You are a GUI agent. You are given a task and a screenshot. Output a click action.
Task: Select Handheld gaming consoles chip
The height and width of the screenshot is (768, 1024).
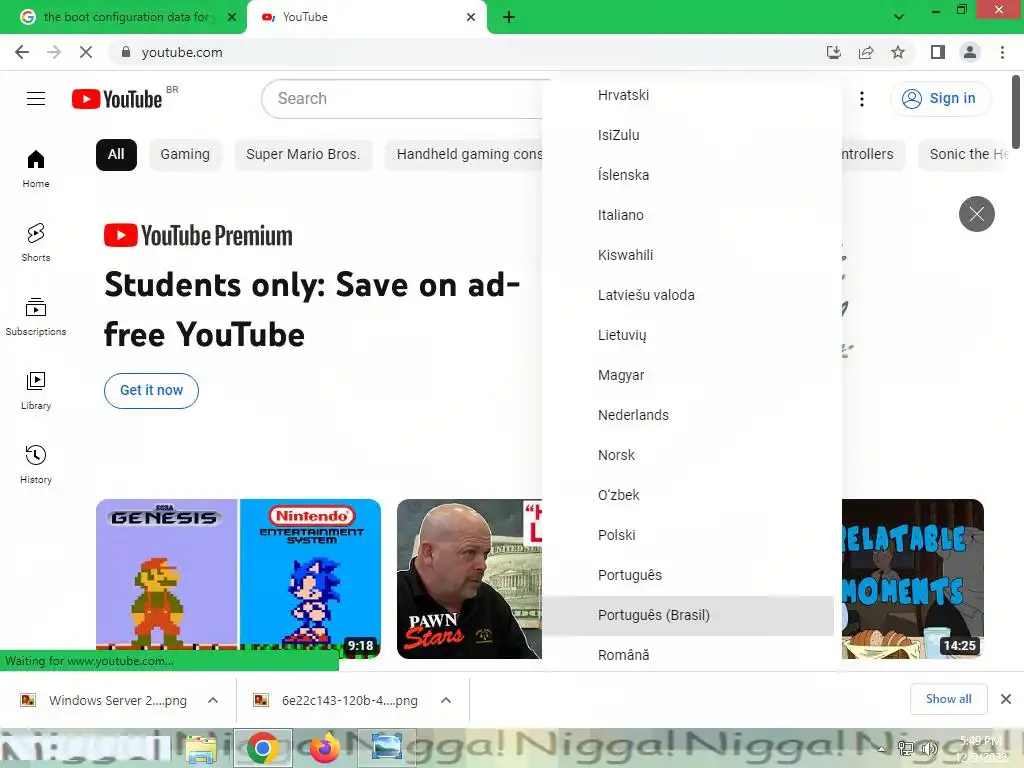pyautogui.click(x=464, y=155)
